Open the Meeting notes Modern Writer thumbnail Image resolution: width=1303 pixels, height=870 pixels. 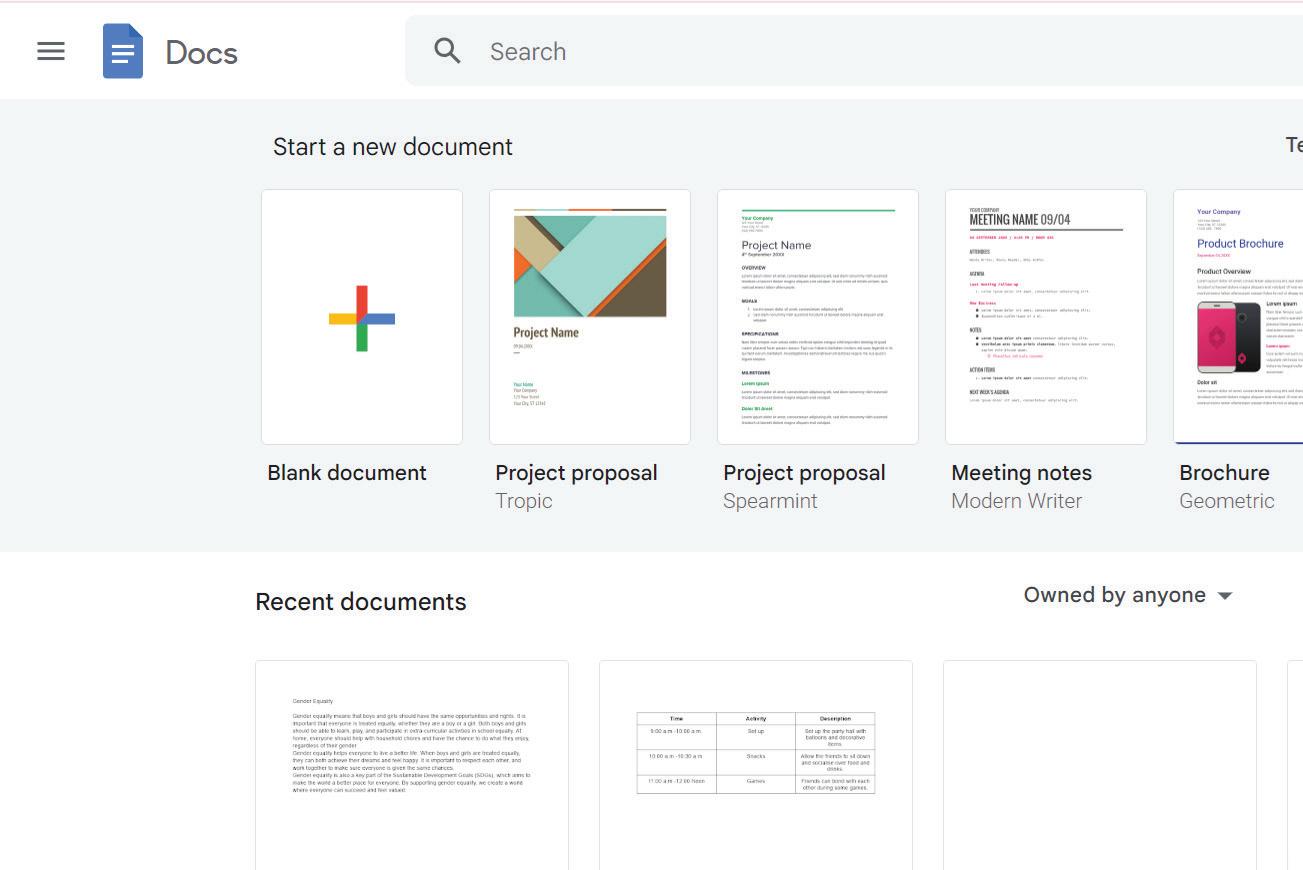[1046, 317]
